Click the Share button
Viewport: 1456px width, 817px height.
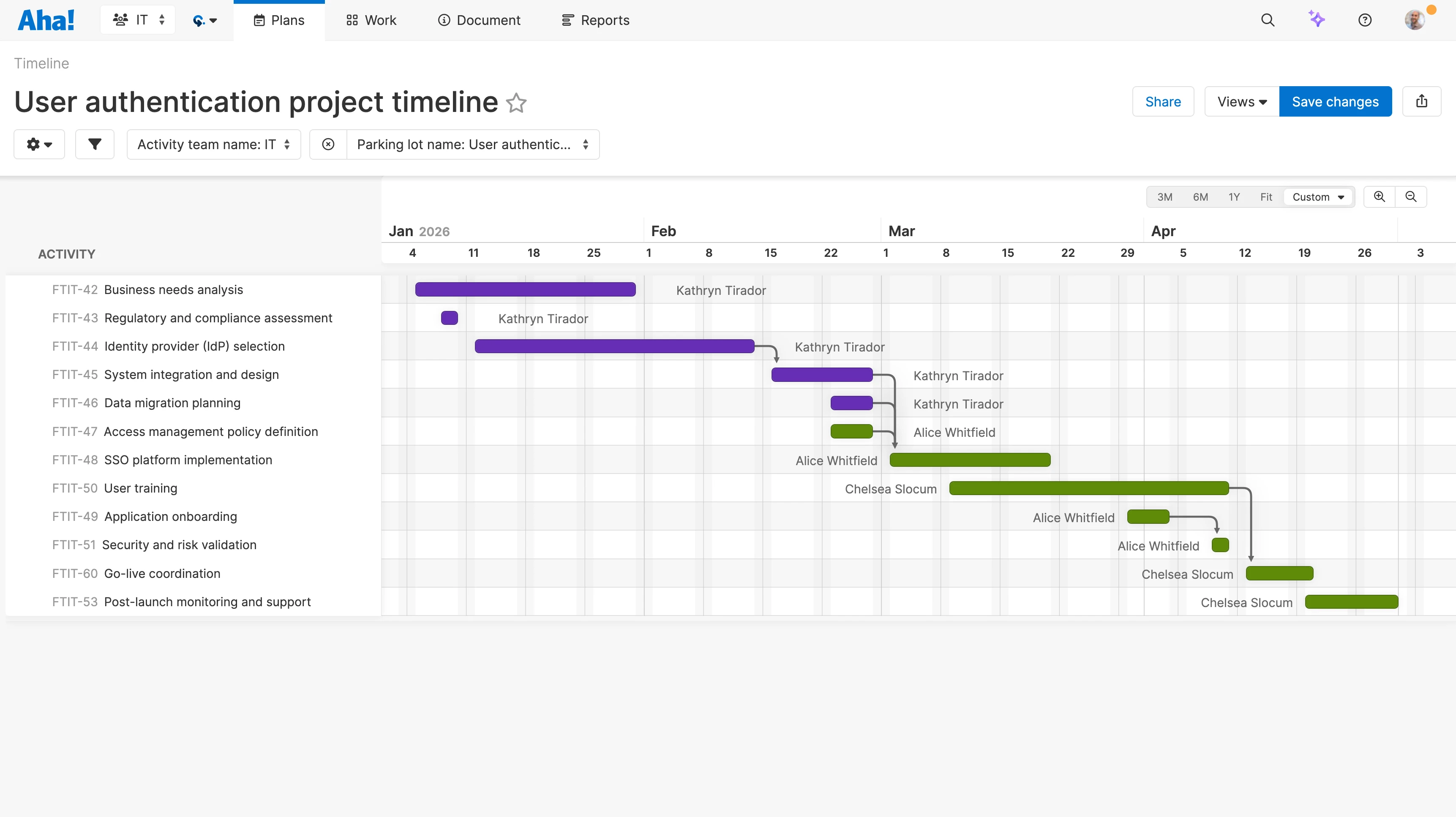[x=1163, y=101]
